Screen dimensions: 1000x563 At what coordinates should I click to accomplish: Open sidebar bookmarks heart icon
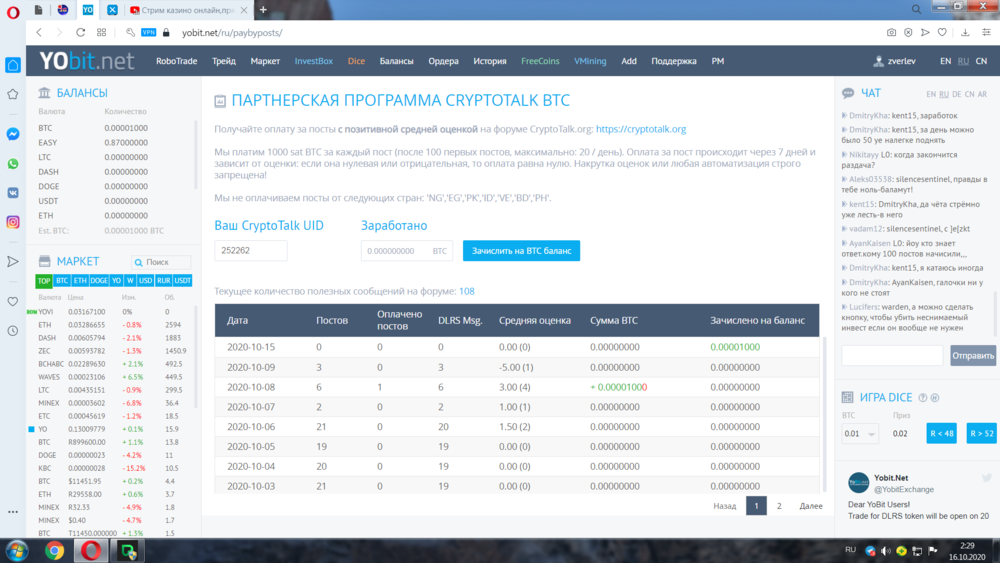pyautogui.click(x=13, y=301)
